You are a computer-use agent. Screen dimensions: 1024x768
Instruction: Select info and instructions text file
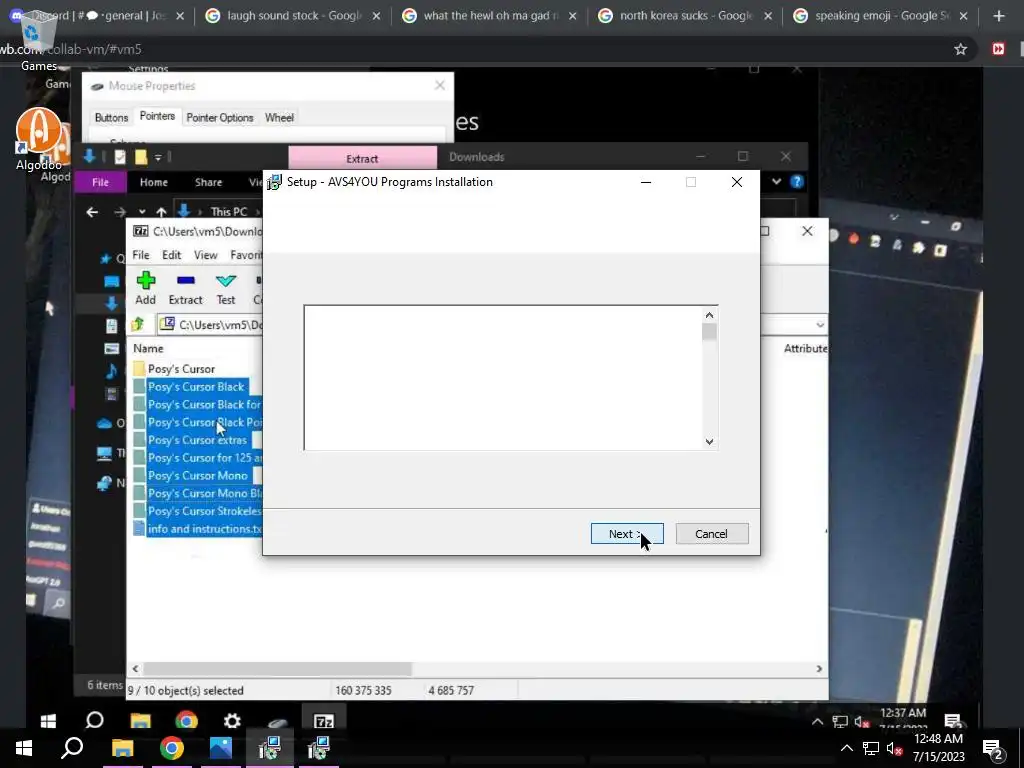point(196,529)
